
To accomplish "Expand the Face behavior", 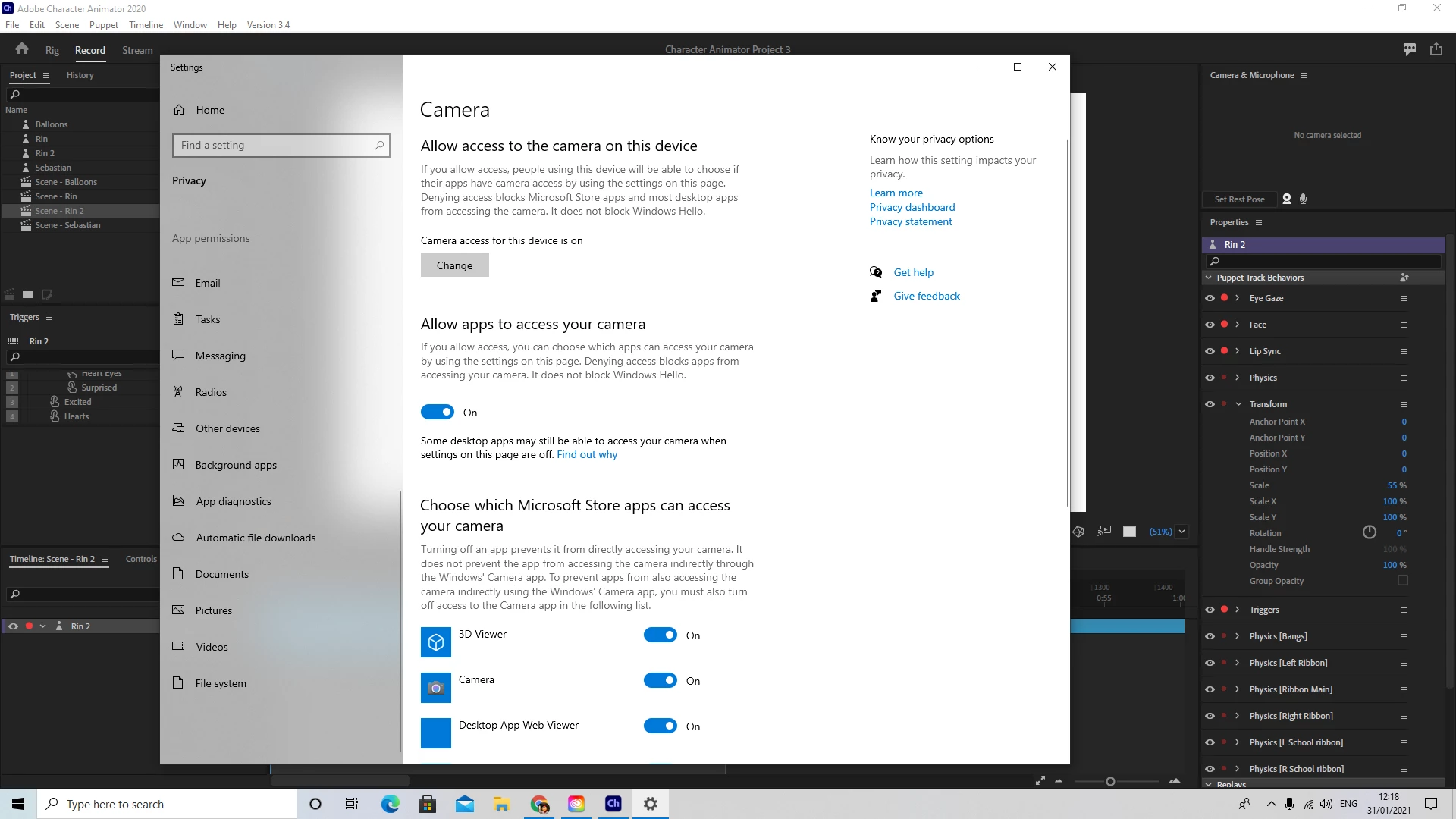I will 1237,325.
